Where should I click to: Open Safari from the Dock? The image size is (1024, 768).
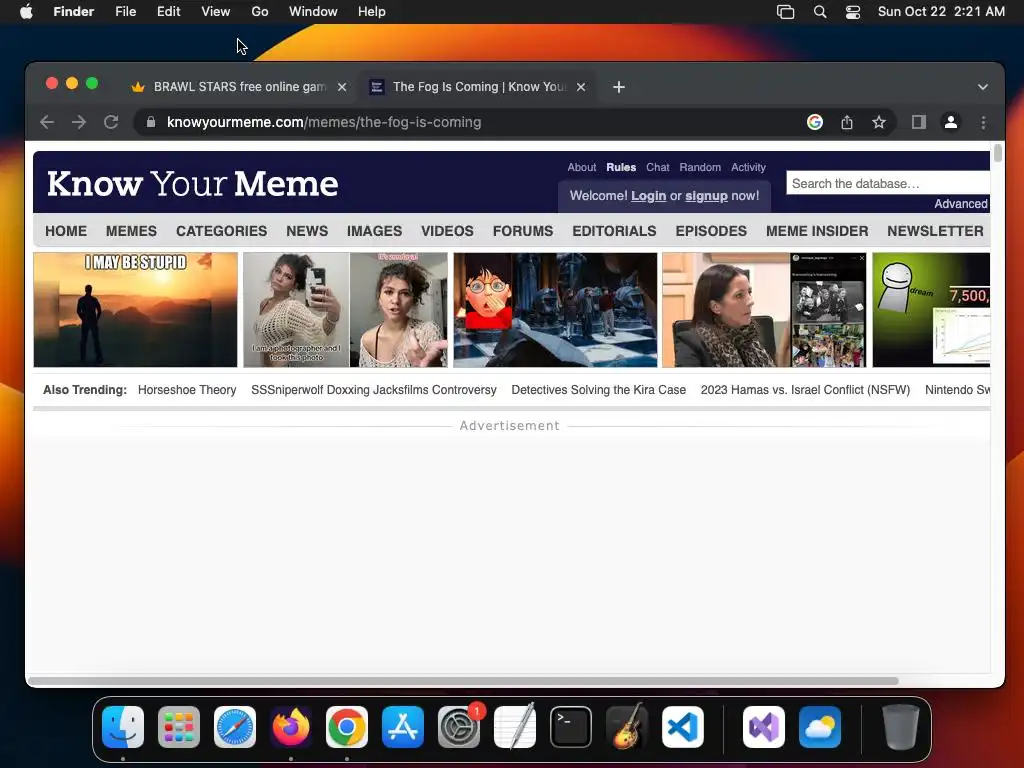235,727
